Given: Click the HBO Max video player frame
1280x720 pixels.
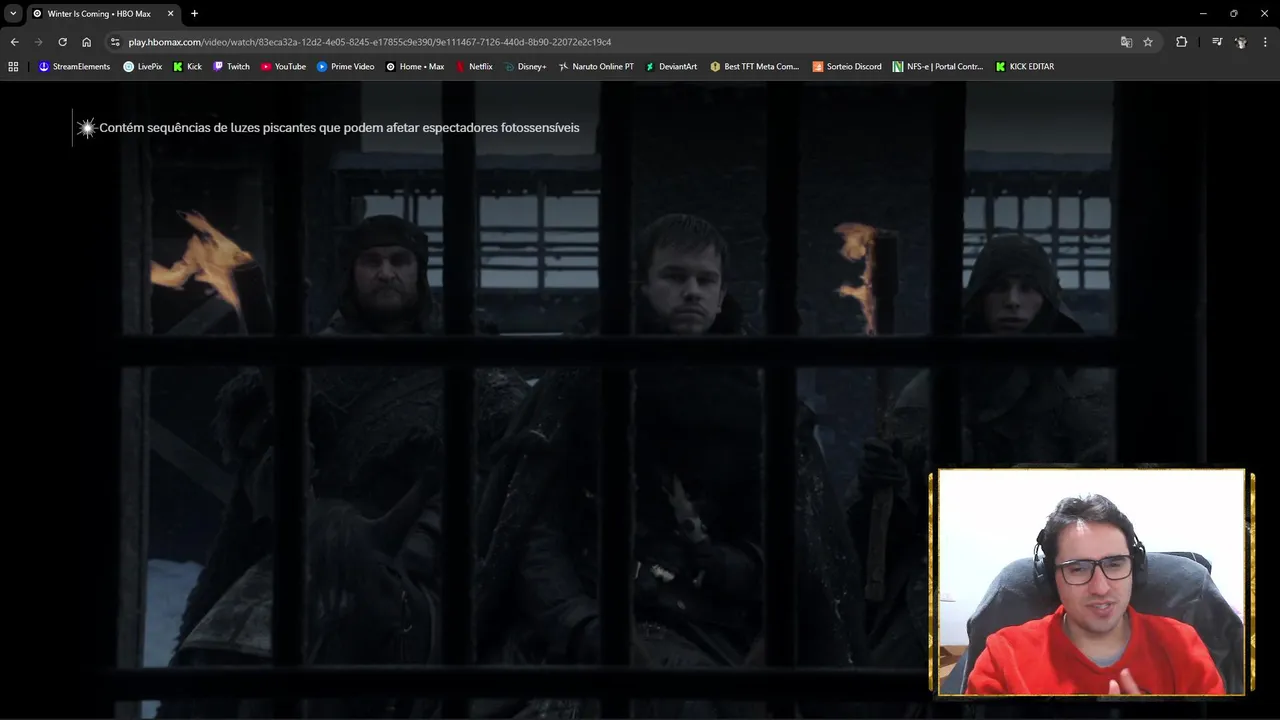Looking at the screenshot, I should point(640,400).
